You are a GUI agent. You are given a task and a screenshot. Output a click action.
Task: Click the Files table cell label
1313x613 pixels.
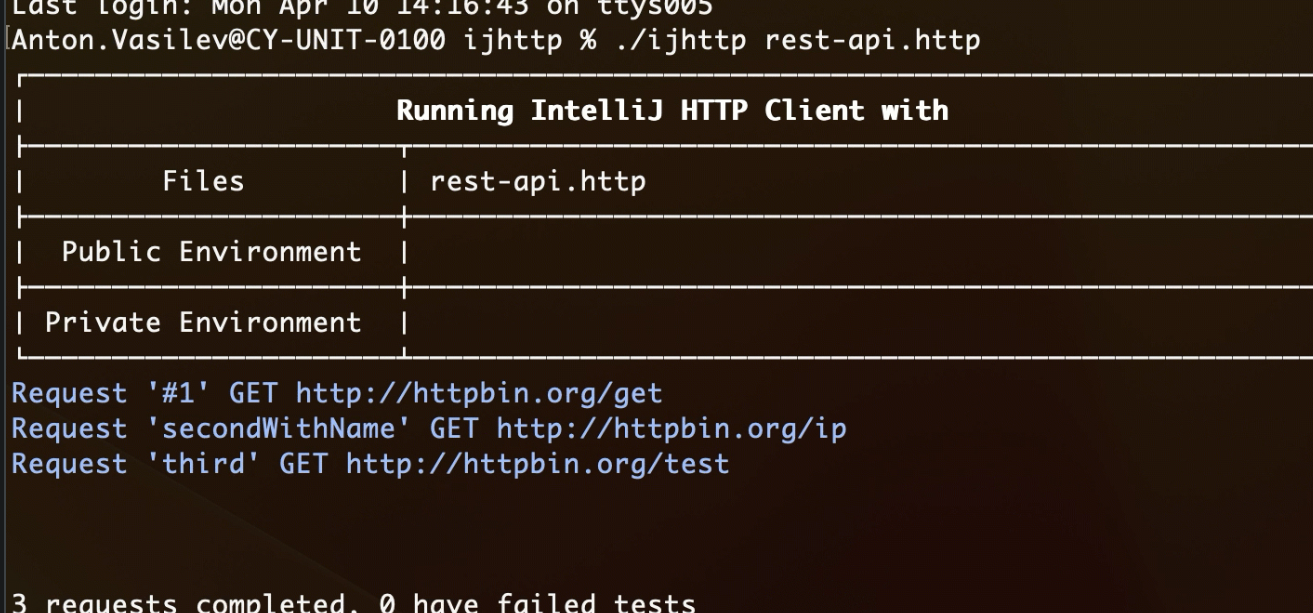(x=203, y=181)
